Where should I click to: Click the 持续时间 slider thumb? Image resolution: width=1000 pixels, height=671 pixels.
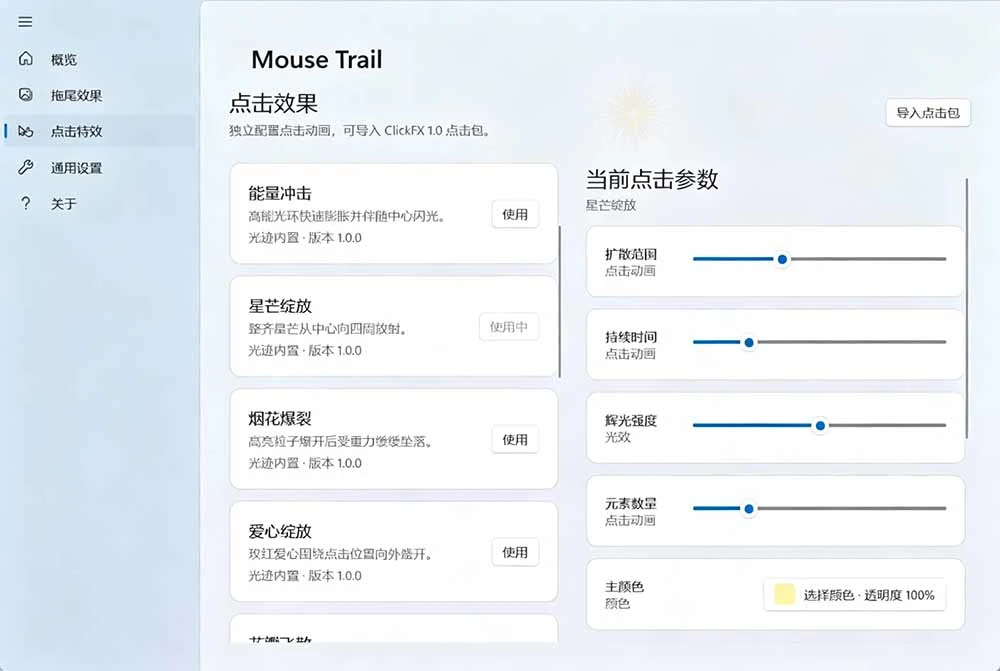749,343
